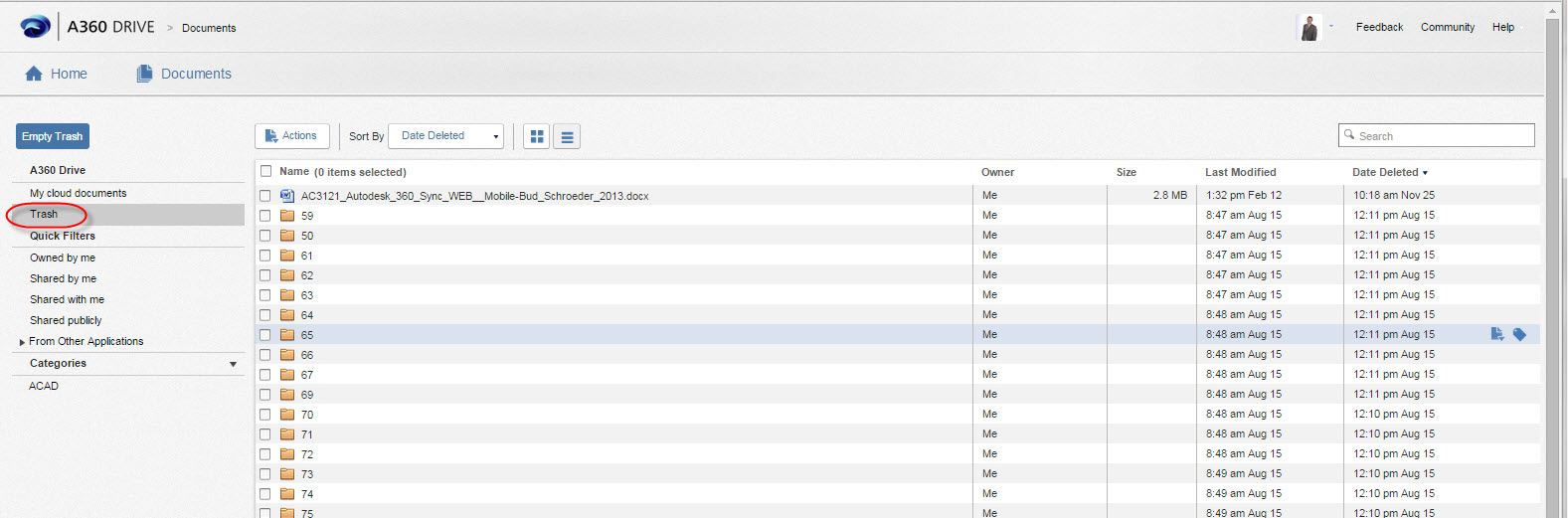
Task: Click the Word document icon of the AC3121 file
Action: [x=287, y=196]
